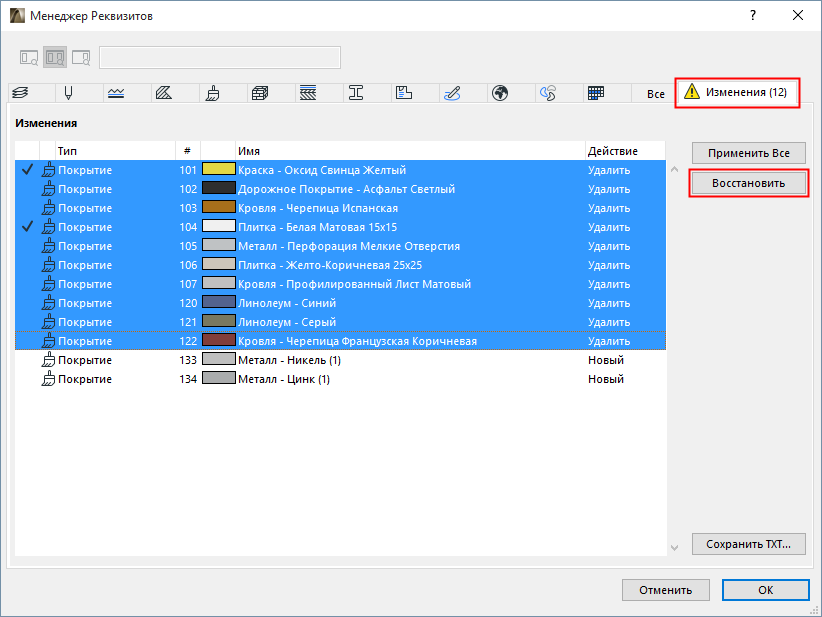The width and height of the screenshot is (822, 617).
Task: Close the Менеджер Реквизитов dialog
Action: (798, 15)
